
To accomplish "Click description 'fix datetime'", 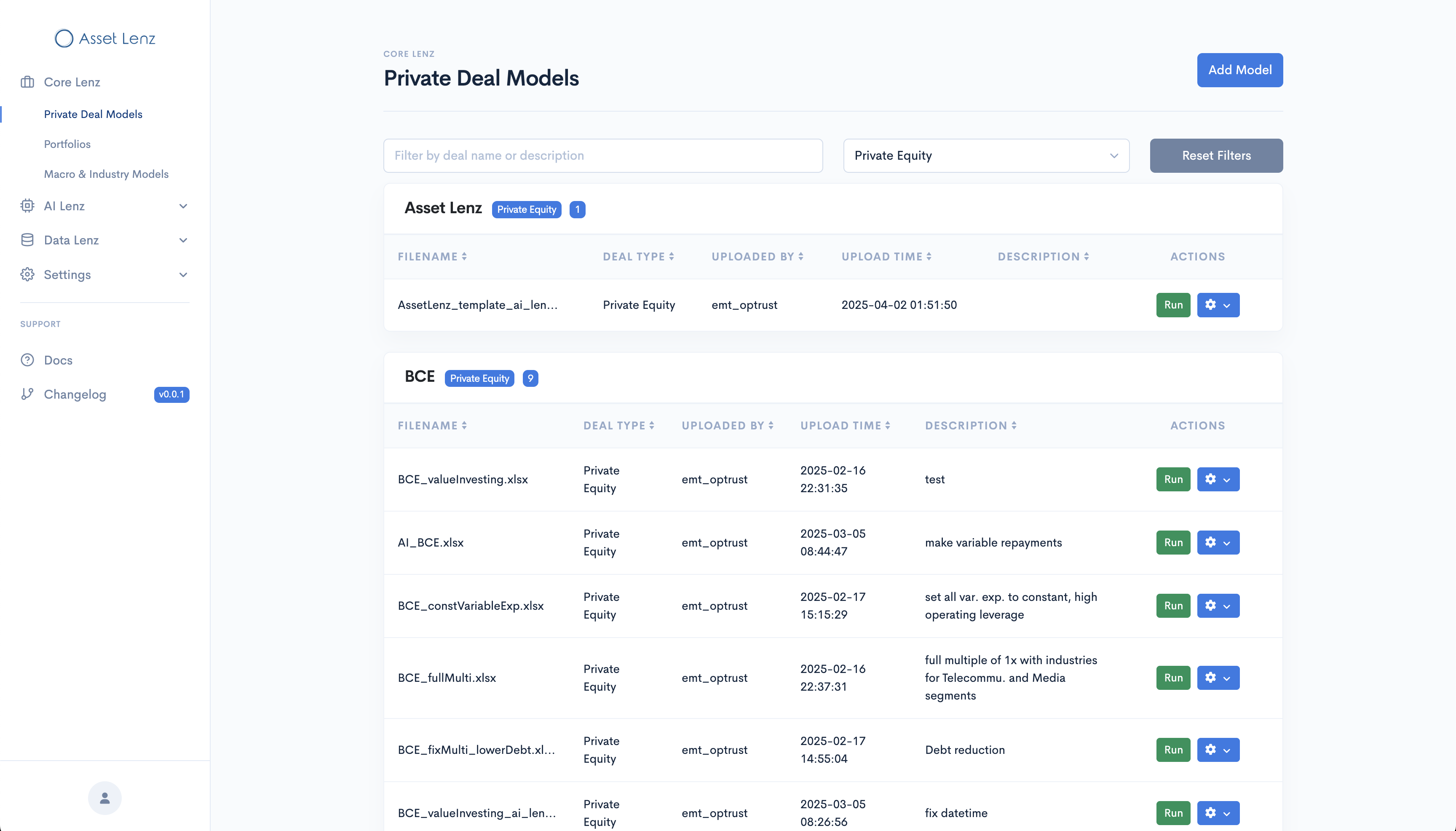I will tap(956, 813).
